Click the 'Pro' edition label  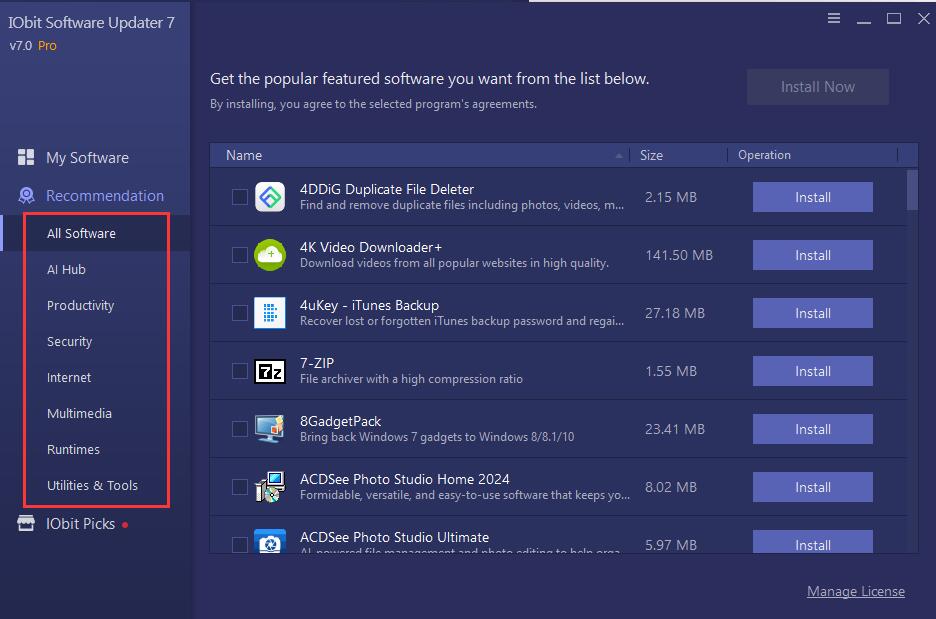pos(47,45)
